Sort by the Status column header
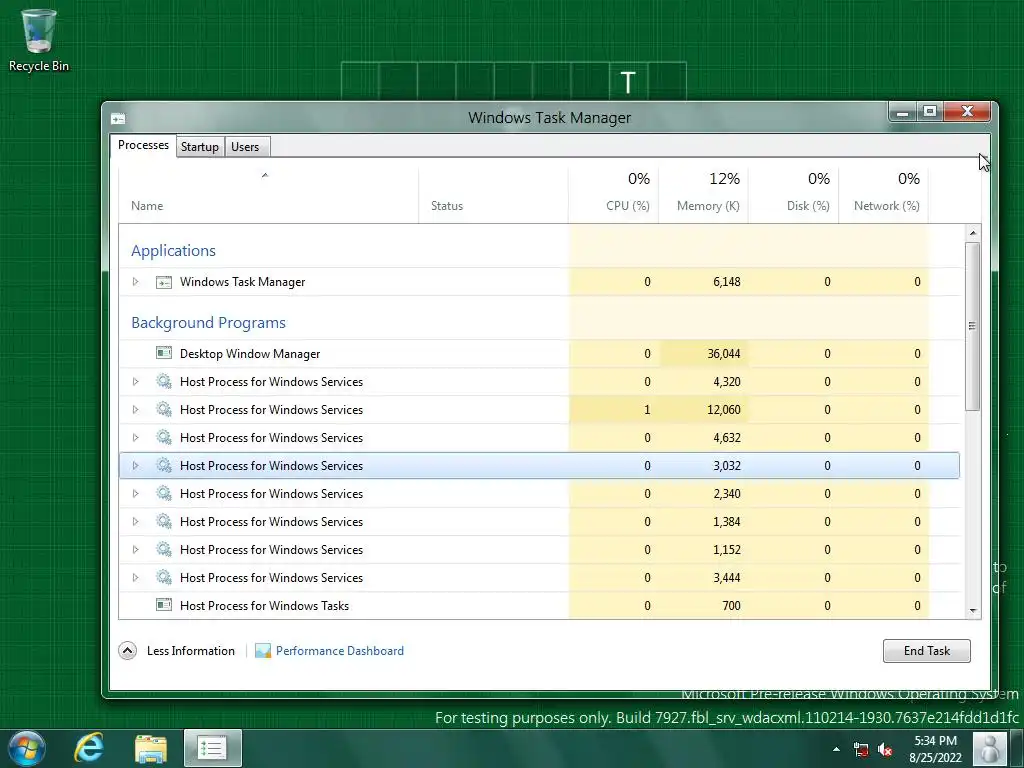This screenshot has height=768, width=1024. pyautogui.click(x=493, y=195)
